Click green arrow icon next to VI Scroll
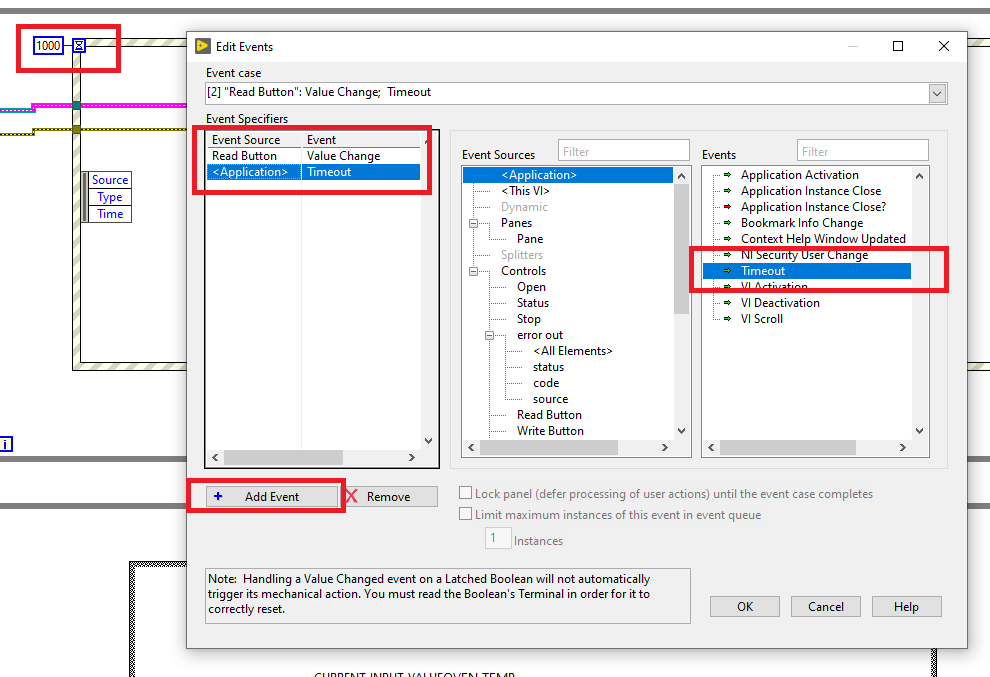Viewport: 990px width, 677px height. click(x=727, y=318)
